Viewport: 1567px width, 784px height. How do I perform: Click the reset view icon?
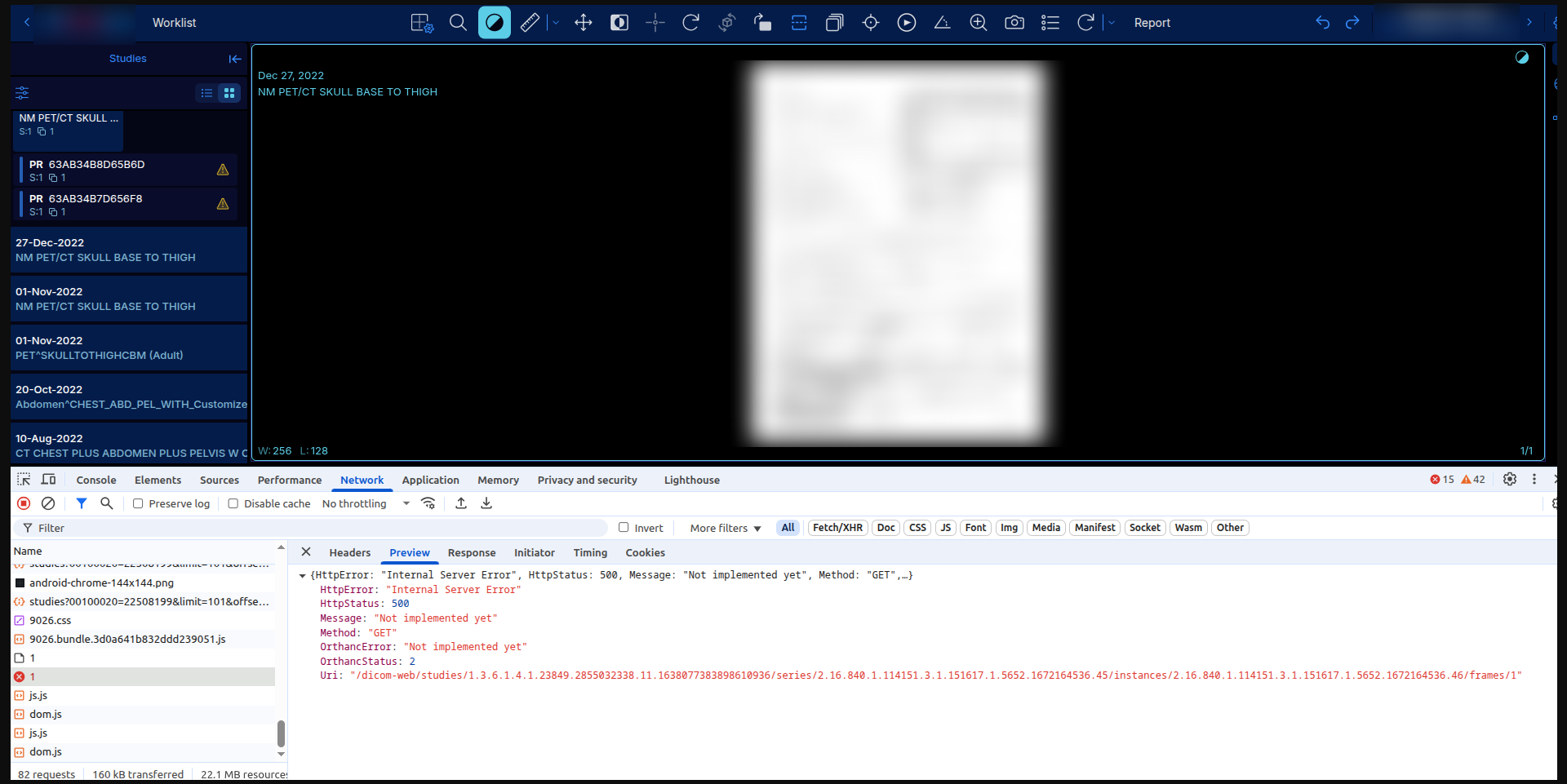coord(1085,23)
